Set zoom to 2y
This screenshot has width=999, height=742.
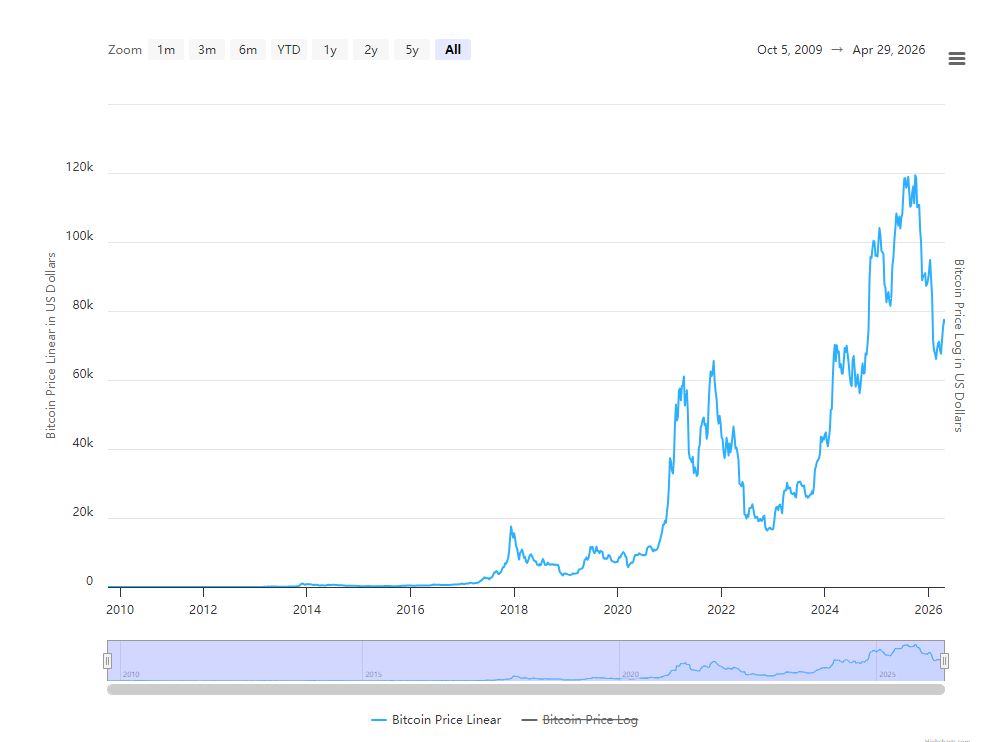point(371,50)
